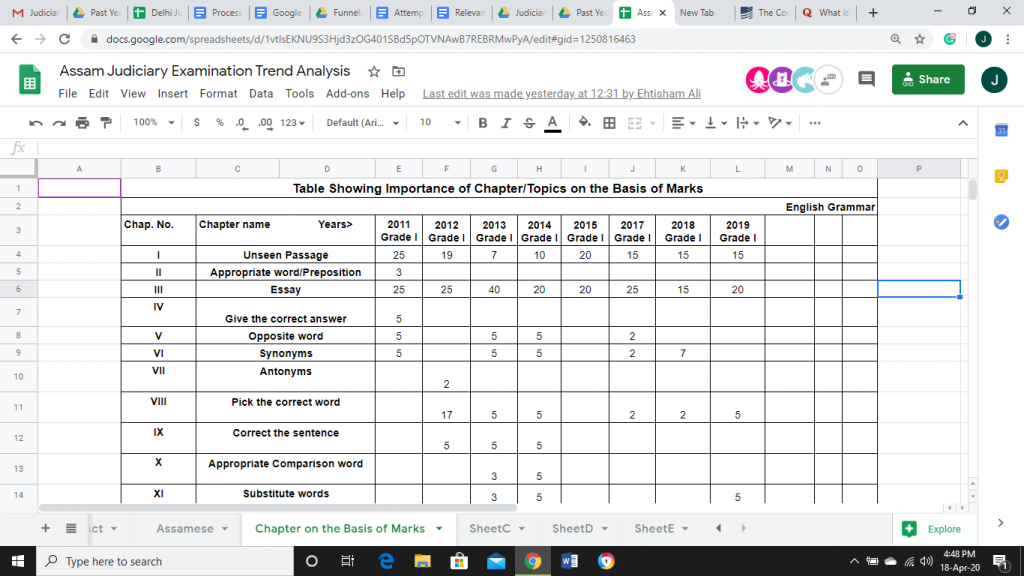Click the Undo arrow in the toolbar
This screenshot has height=576, width=1024.
click(36, 123)
